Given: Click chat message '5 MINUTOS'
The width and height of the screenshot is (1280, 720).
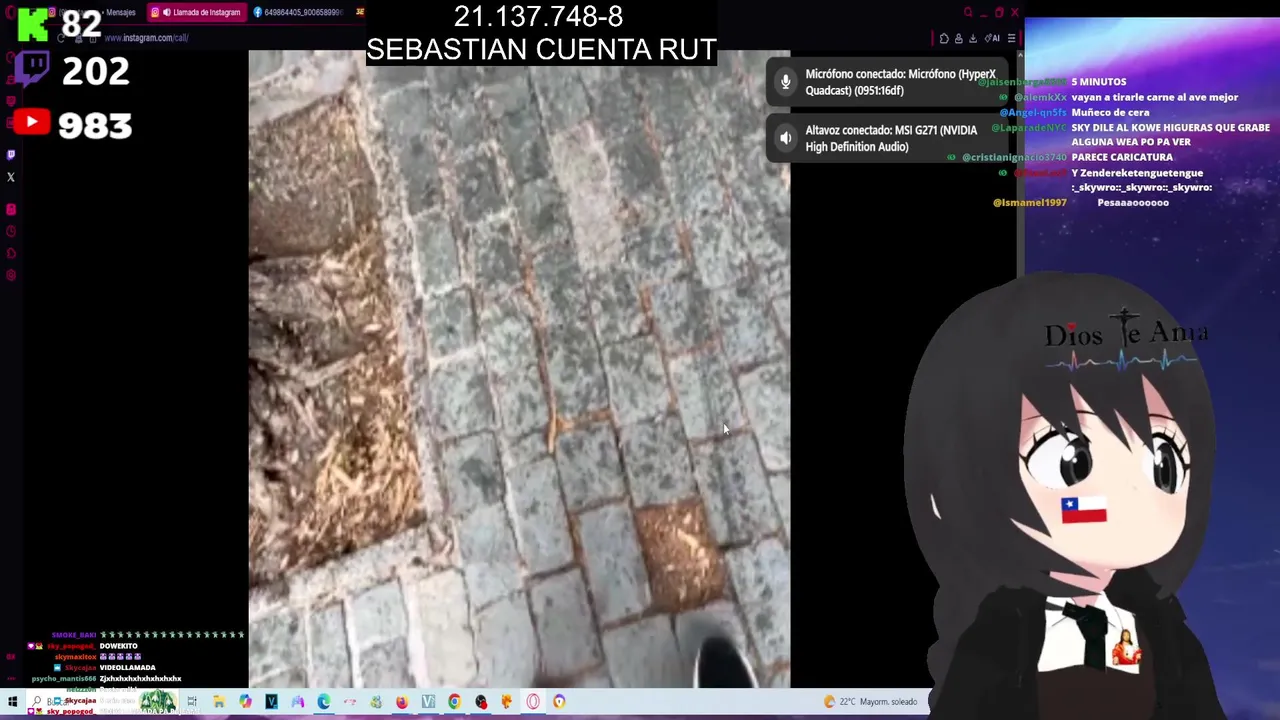Looking at the screenshot, I should coord(1099,82).
